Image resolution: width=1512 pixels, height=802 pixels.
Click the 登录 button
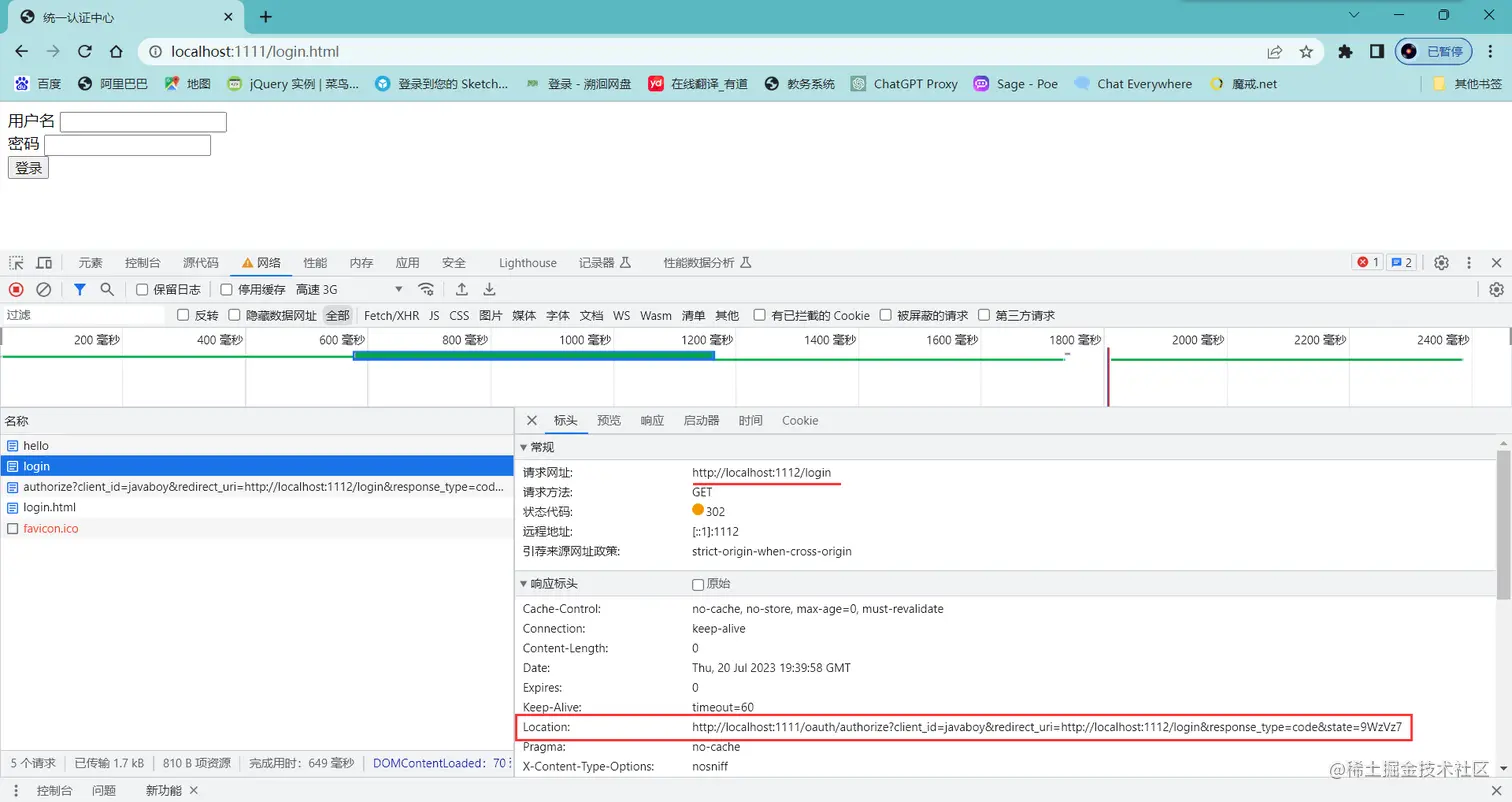[28, 168]
